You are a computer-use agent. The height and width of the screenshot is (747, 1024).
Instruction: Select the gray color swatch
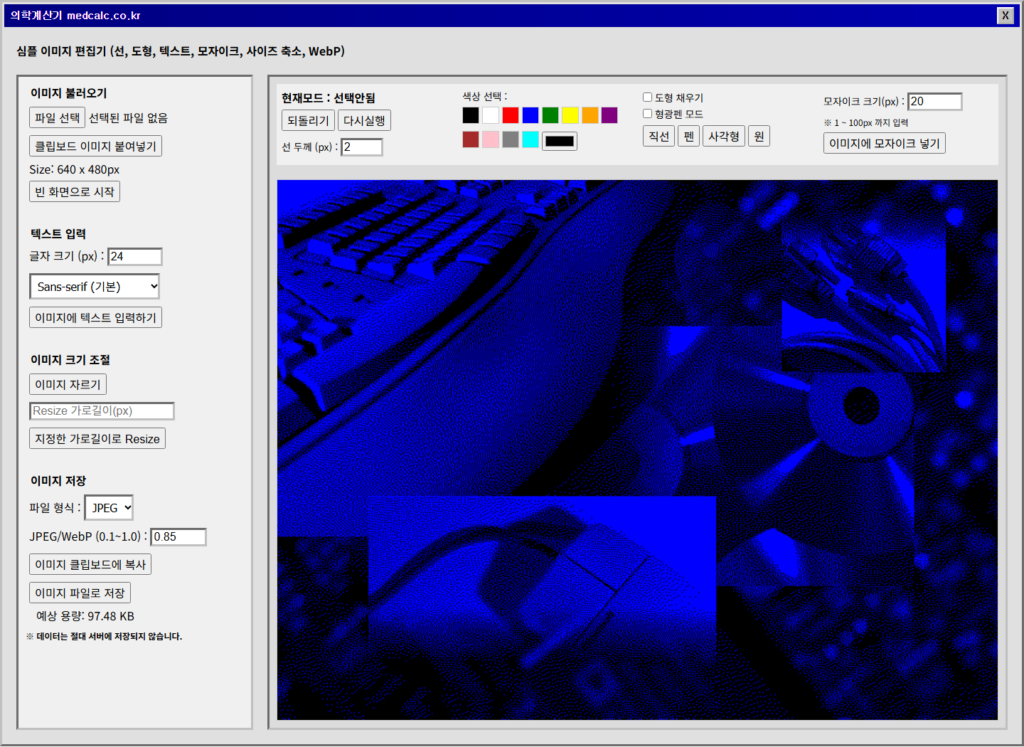pyautogui.click(x=511, y=139)
